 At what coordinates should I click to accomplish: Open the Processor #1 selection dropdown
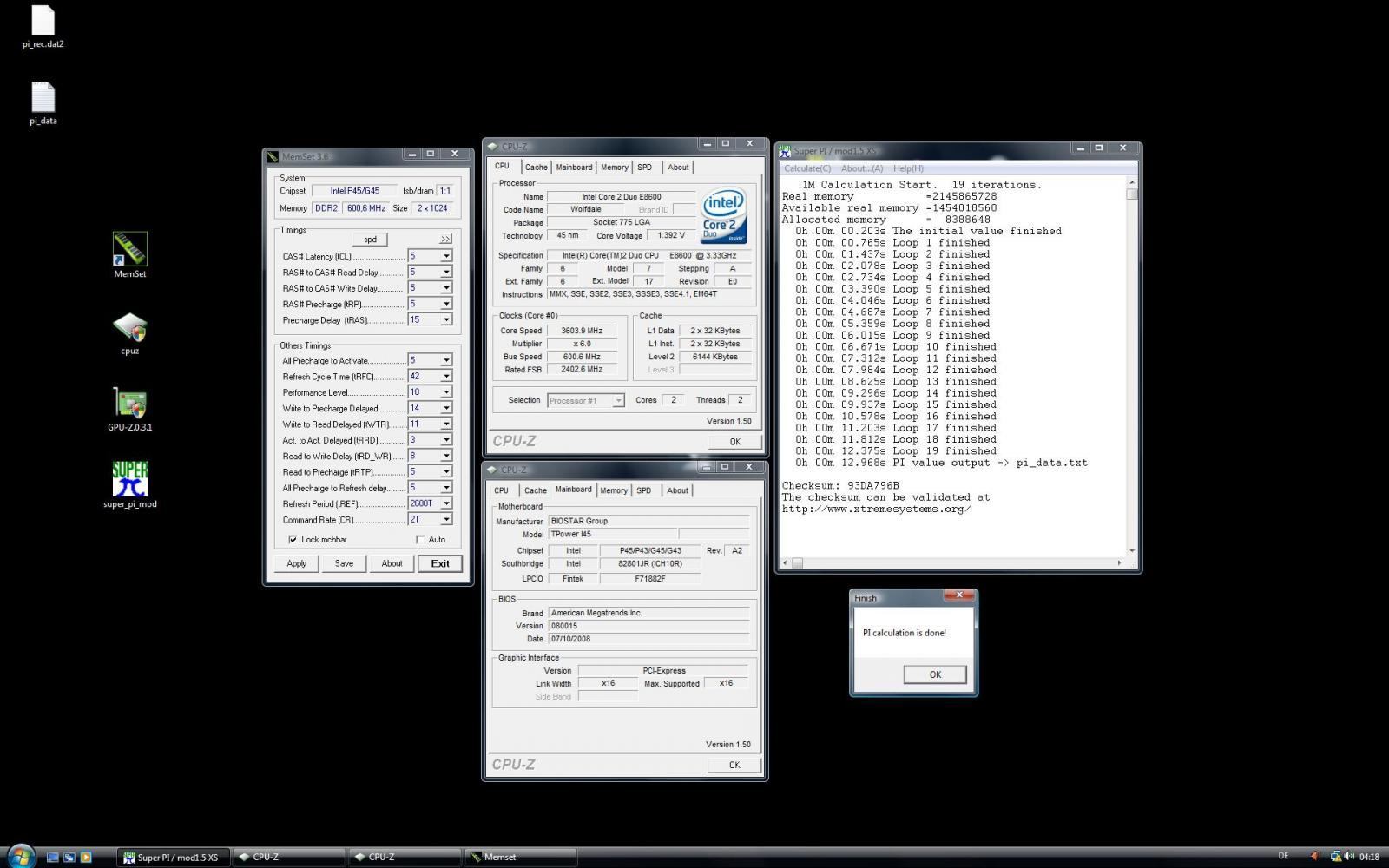point(618,400)
